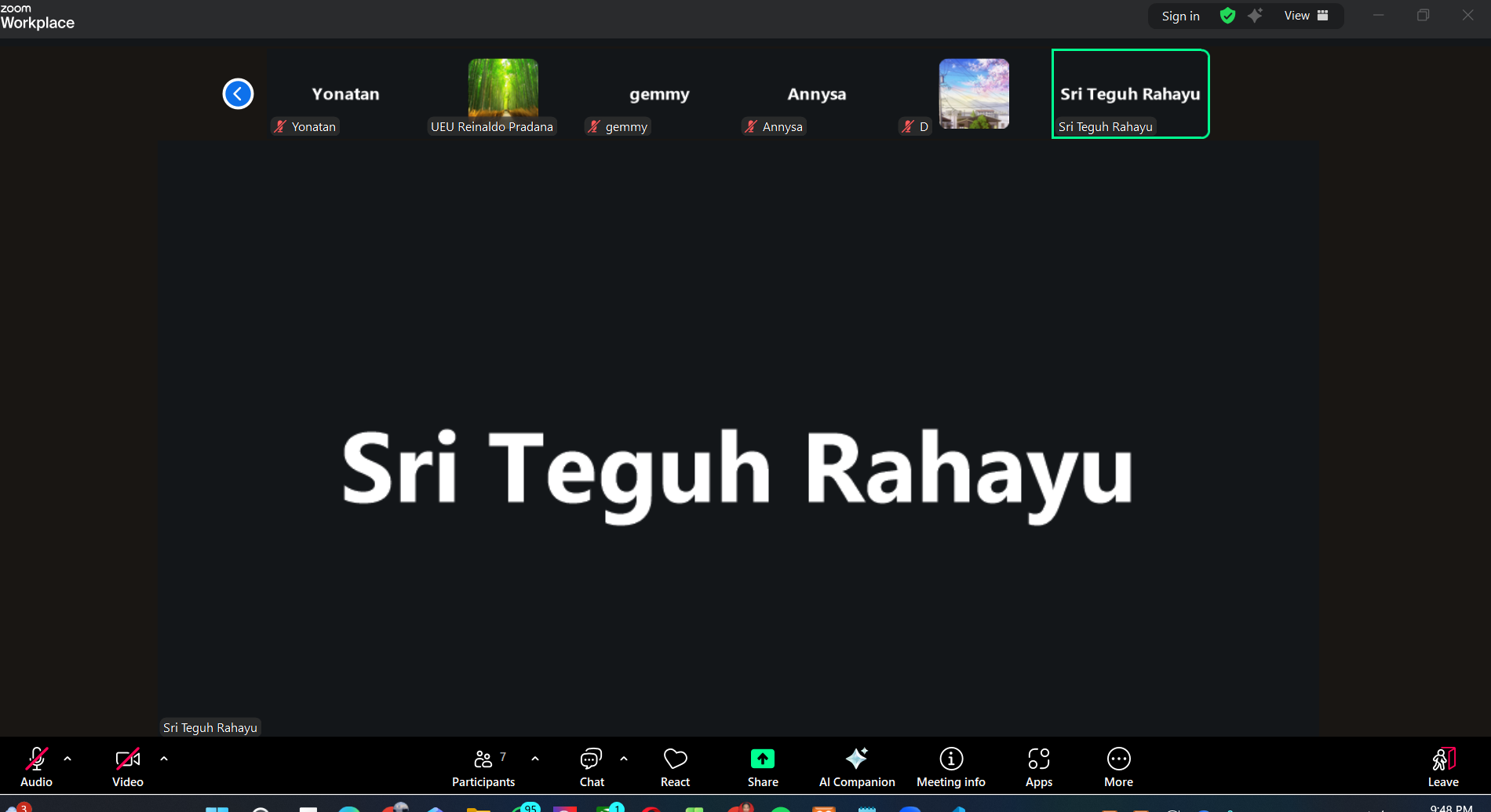Open the AI Companion panel
The width and height of the screenshot is (1491, 812).
tap(856, 766)
